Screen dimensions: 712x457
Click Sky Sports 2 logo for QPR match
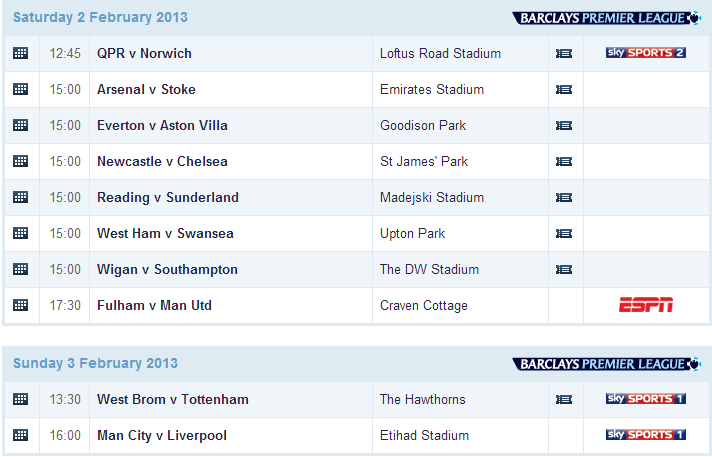(x=646, y=53)
